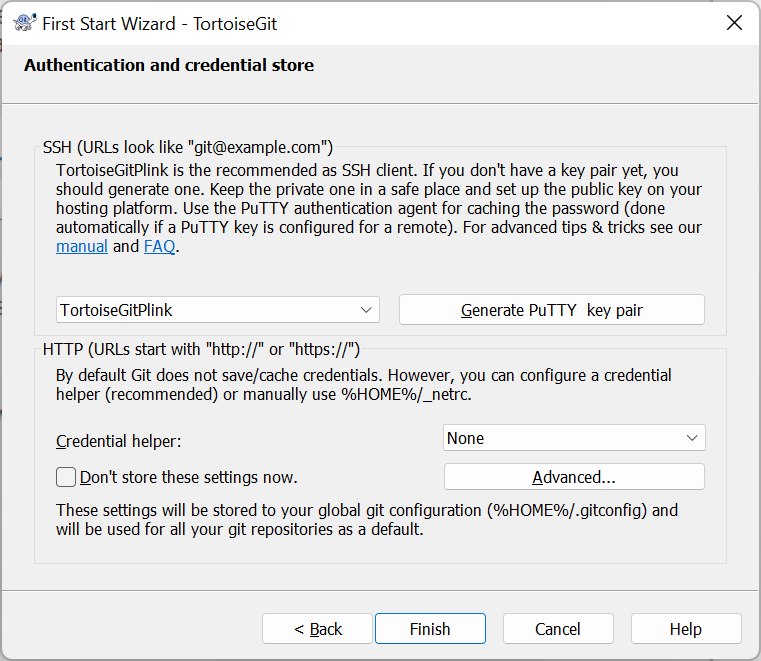Click Generate PuTTY key pair button
Screen dimensions: 761x661
pos(551,310)
